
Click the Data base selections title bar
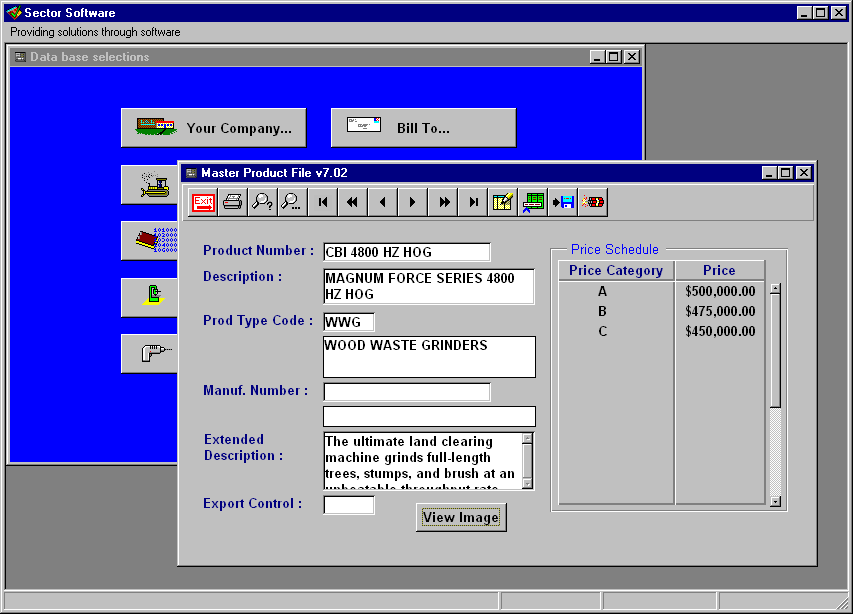(326, 57)
